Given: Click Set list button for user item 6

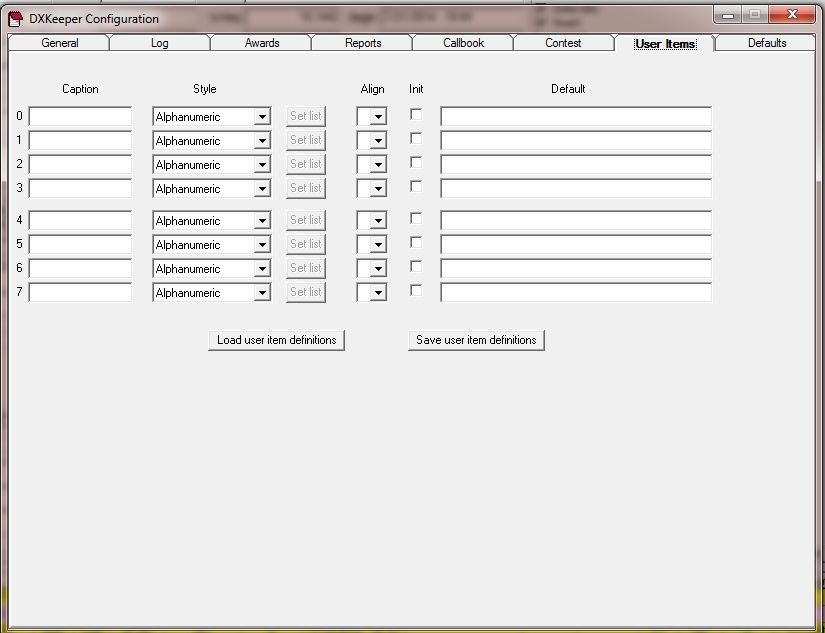Looking at the screenshot, I should tap(306, 269).
